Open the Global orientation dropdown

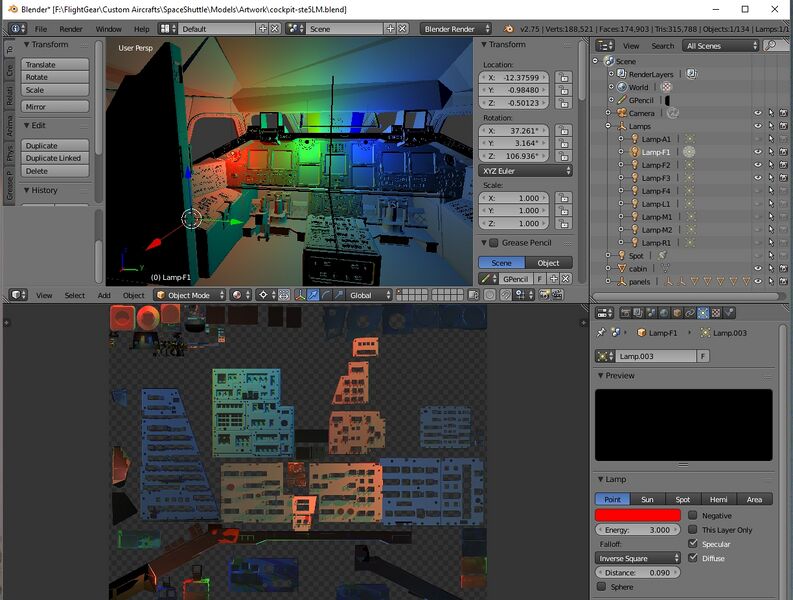(370, 295)
